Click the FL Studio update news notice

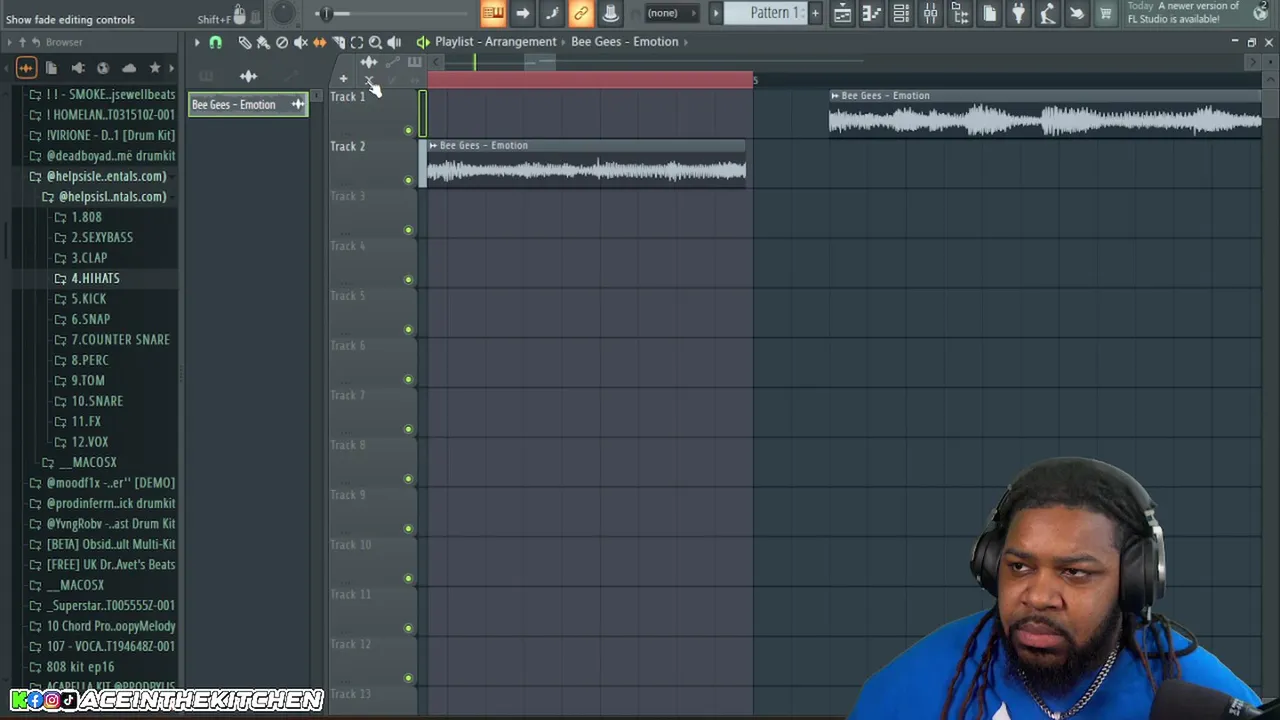click(x=1192, y=13)
